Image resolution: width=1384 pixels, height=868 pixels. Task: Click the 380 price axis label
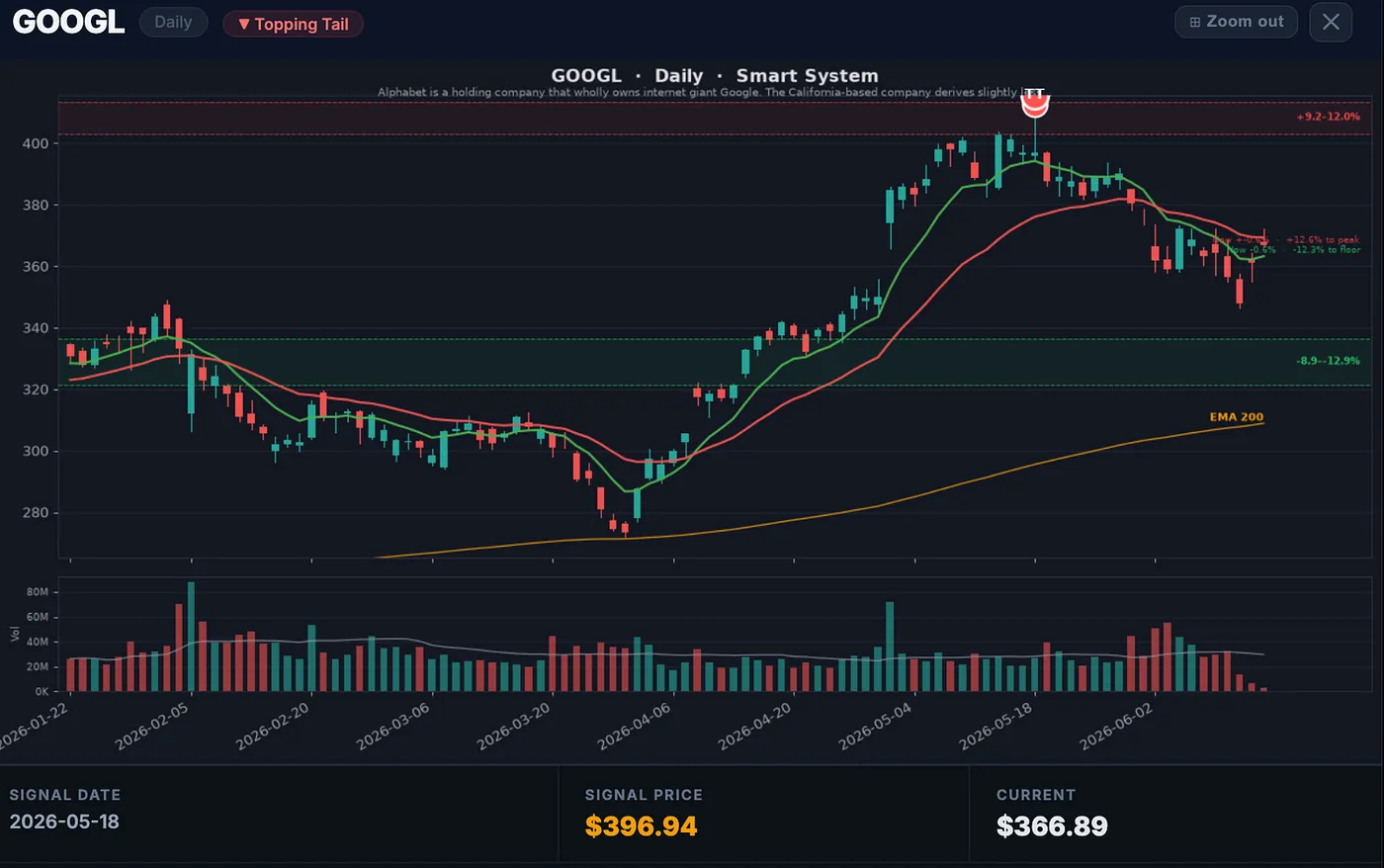click(36, 205)
